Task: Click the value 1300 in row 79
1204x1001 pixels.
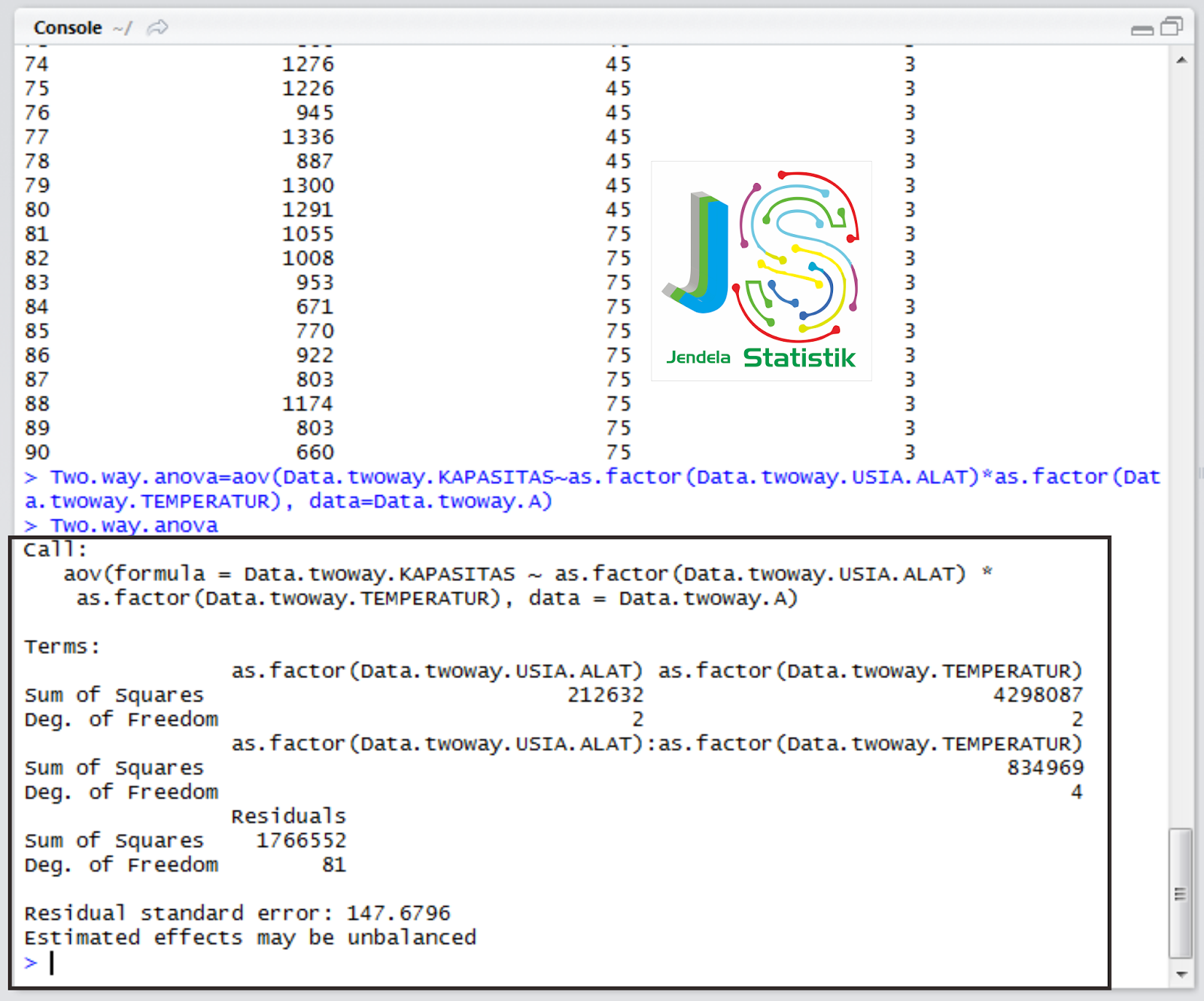Action: coord(308,185)
